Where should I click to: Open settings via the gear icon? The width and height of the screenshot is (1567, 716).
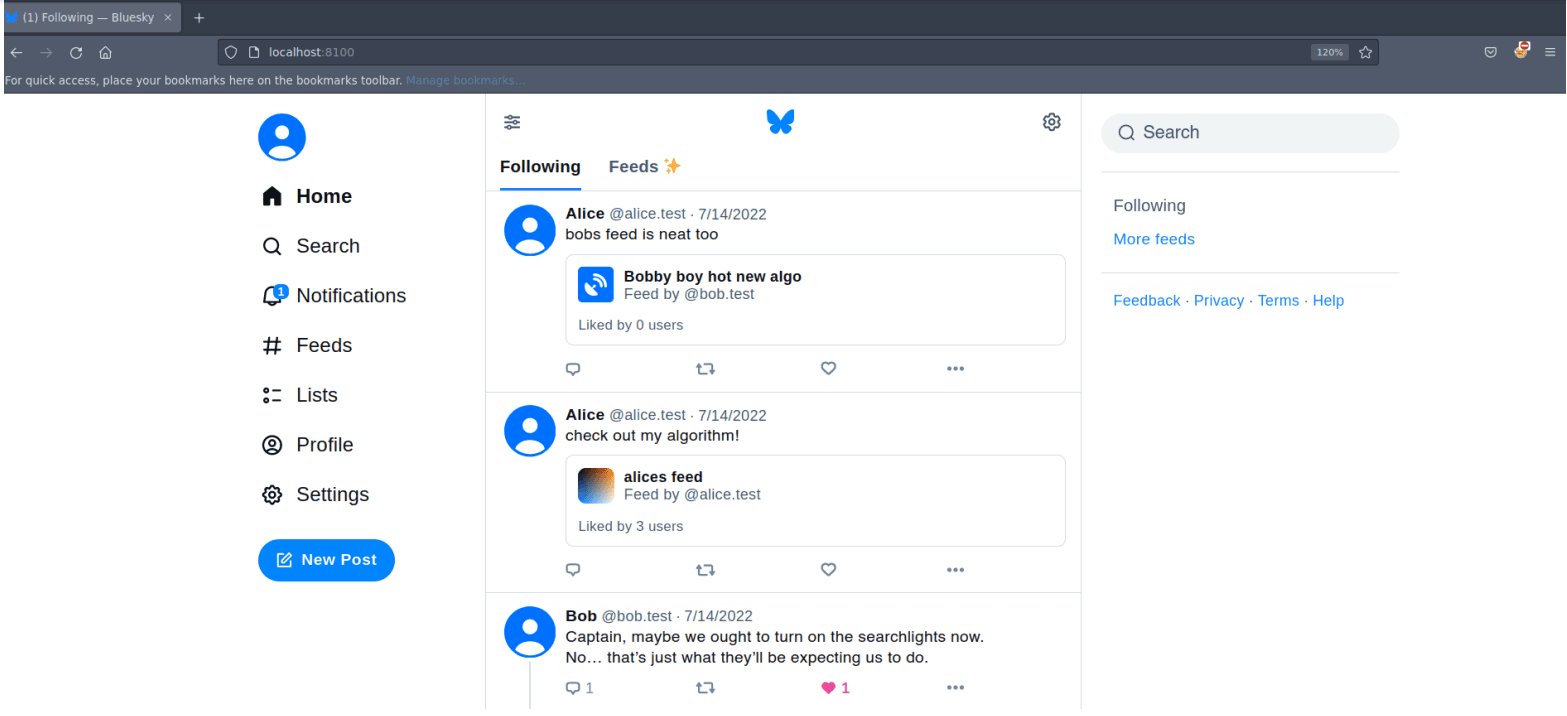point(1051,121)
